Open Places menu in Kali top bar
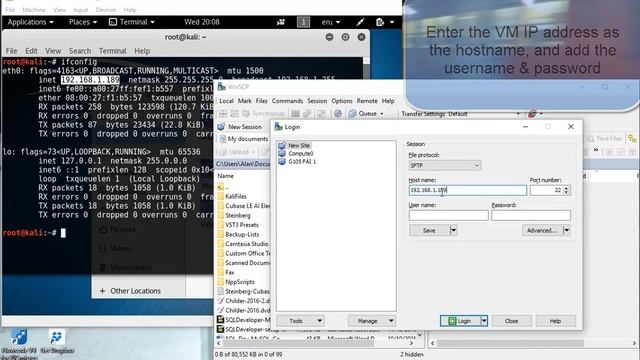 83,22
